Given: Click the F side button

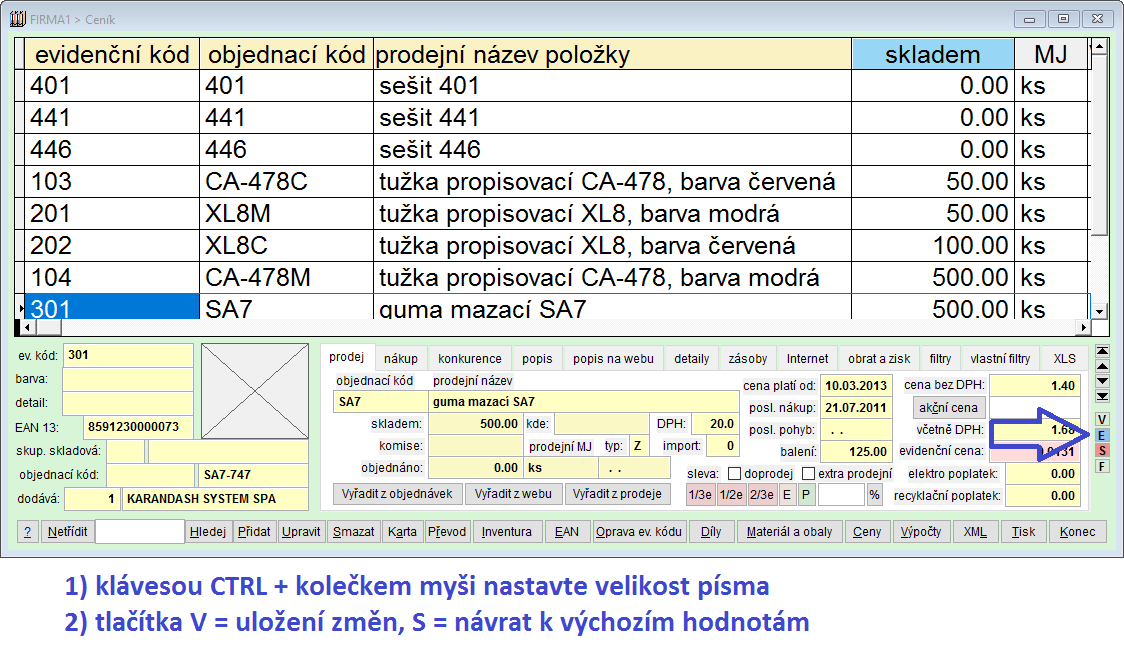Looking at the screenshot, I should [1102, 466].
